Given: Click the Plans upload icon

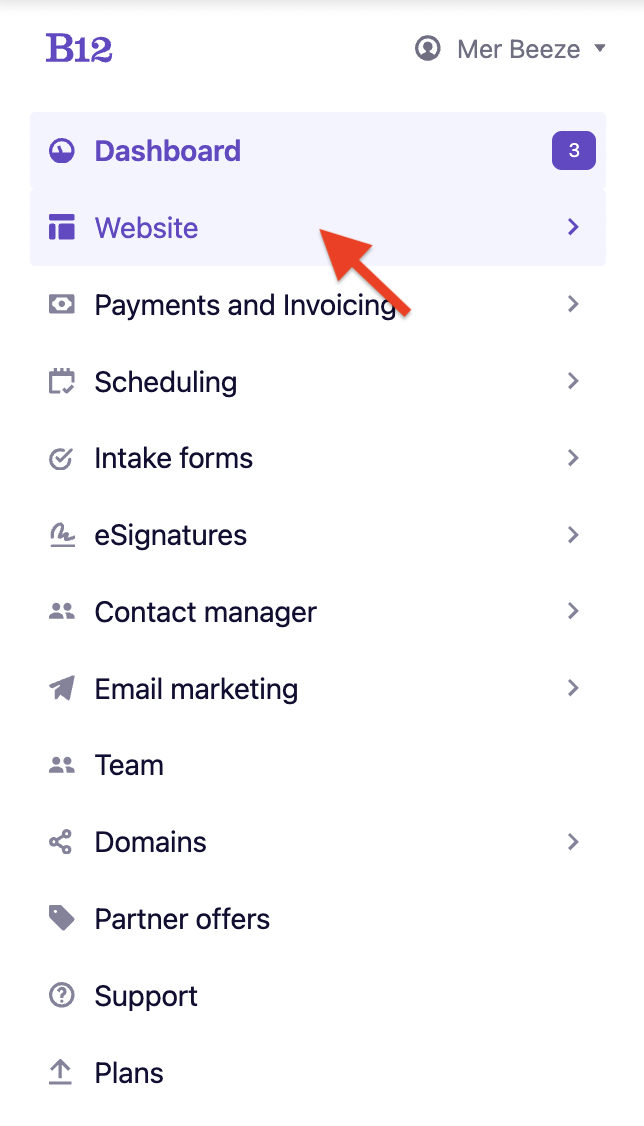Looking at the screenshot, I should click(x=61, y=1072).
